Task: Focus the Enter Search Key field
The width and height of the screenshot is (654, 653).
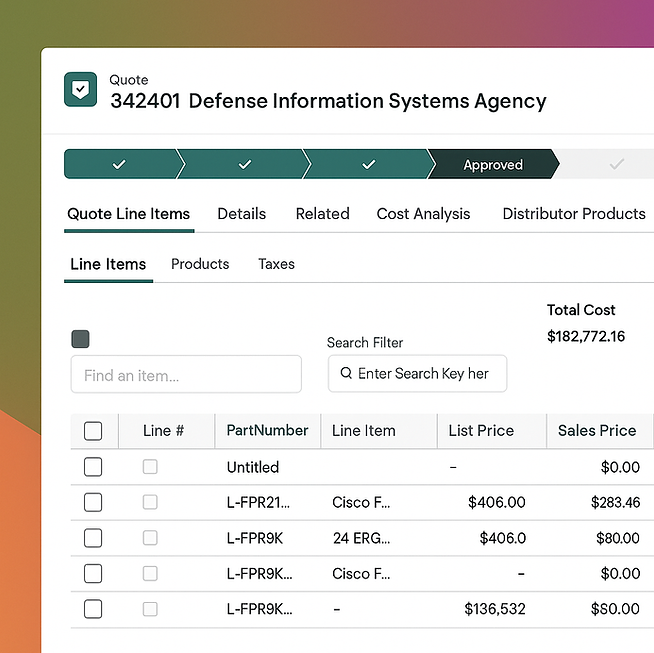Action: [418, 373]
